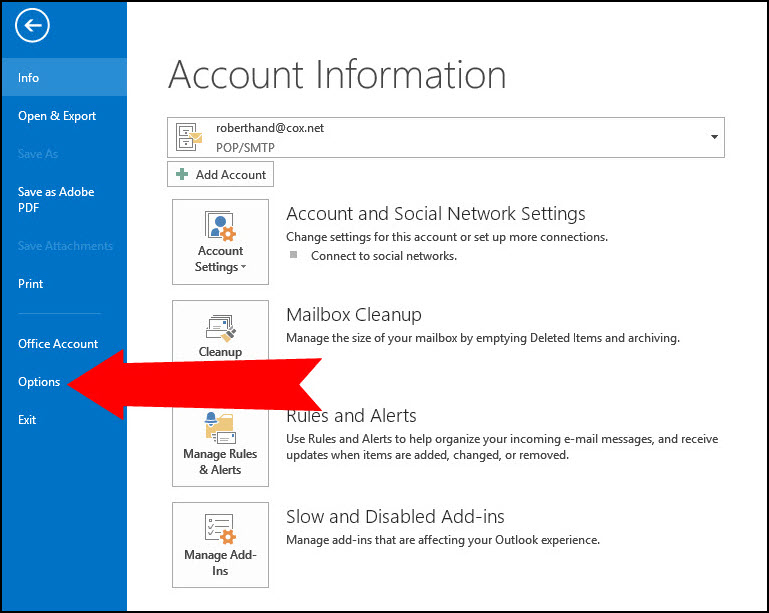This screenshot has height=613, width=769.
Task: Click the mailbox account icon beside roberthand@cox.net
Action: click(x=189, y=137)
